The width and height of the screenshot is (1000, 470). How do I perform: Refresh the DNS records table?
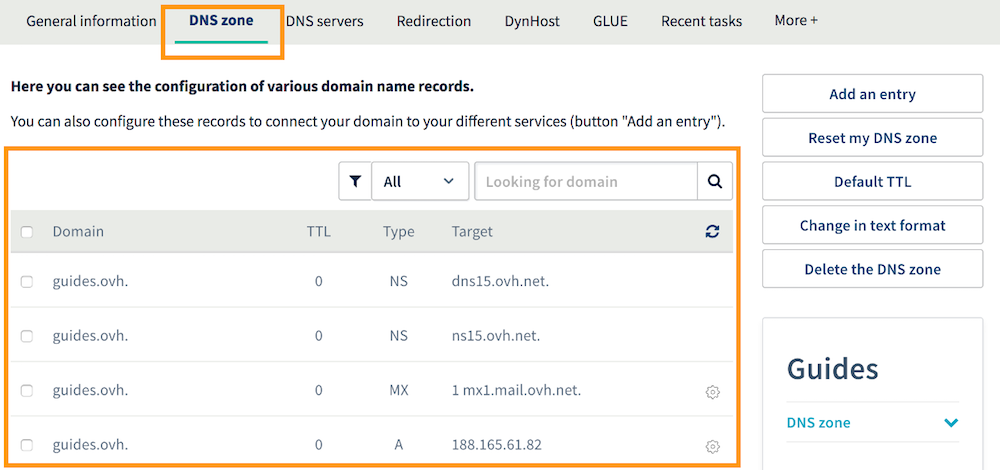712,232
